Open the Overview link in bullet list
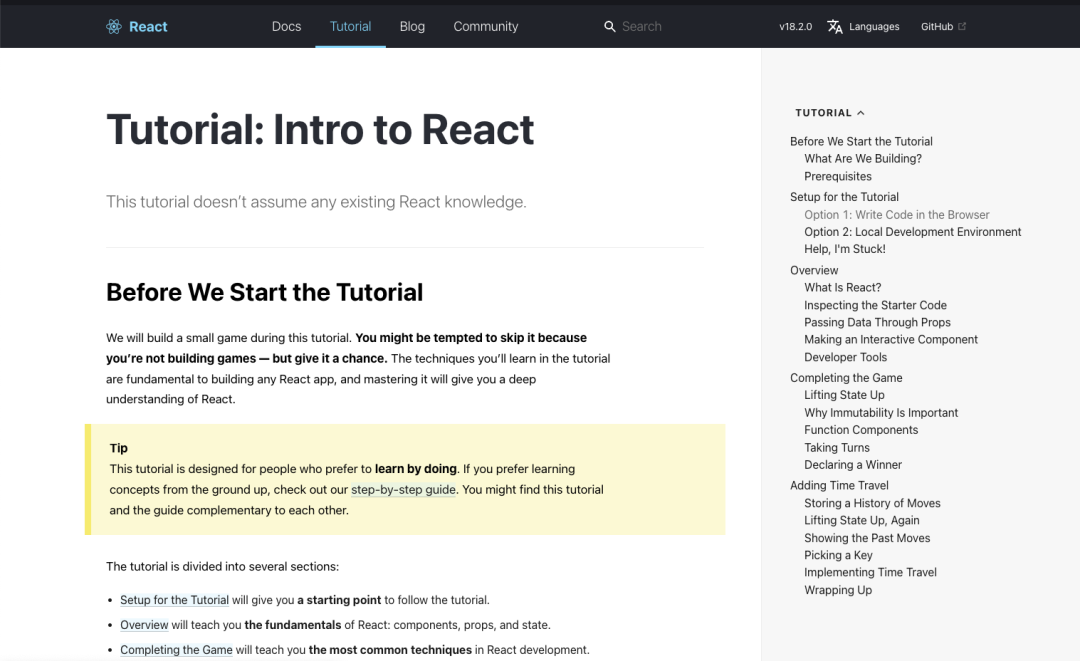Screen dimensions: 1080x661 point(144,625)
